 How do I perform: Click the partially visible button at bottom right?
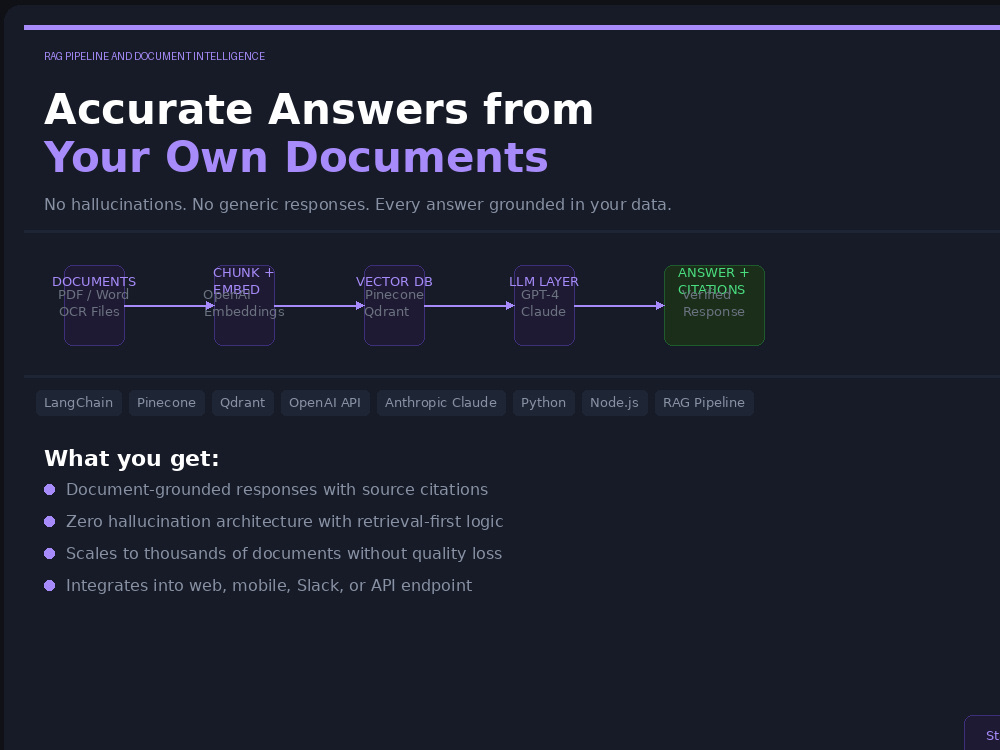coord(982,733)
